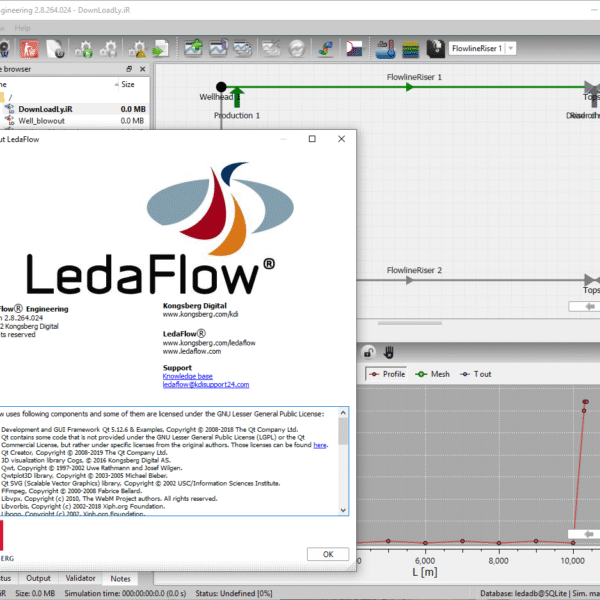Switch to the Validator tab
600x600 pixels.
80,578
